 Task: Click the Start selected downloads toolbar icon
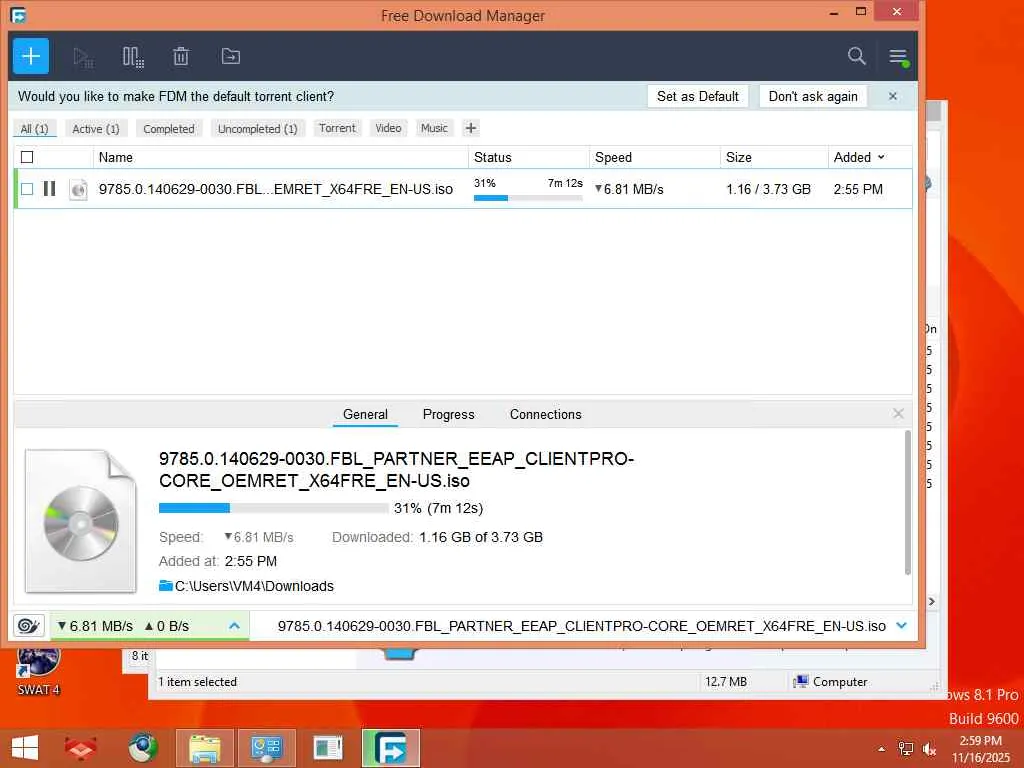point(83,57)
